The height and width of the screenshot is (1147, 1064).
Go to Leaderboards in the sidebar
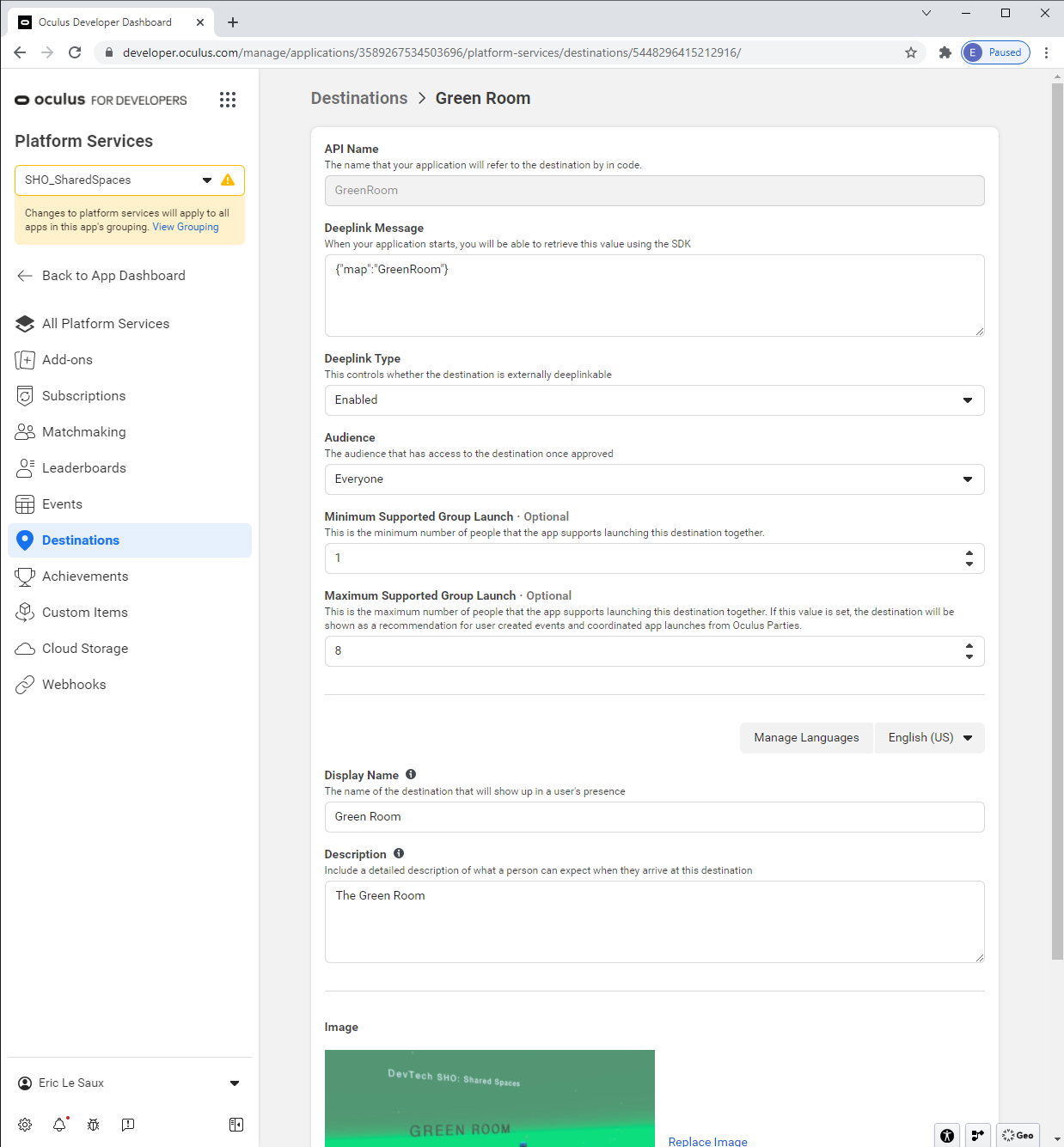point(84,468)
